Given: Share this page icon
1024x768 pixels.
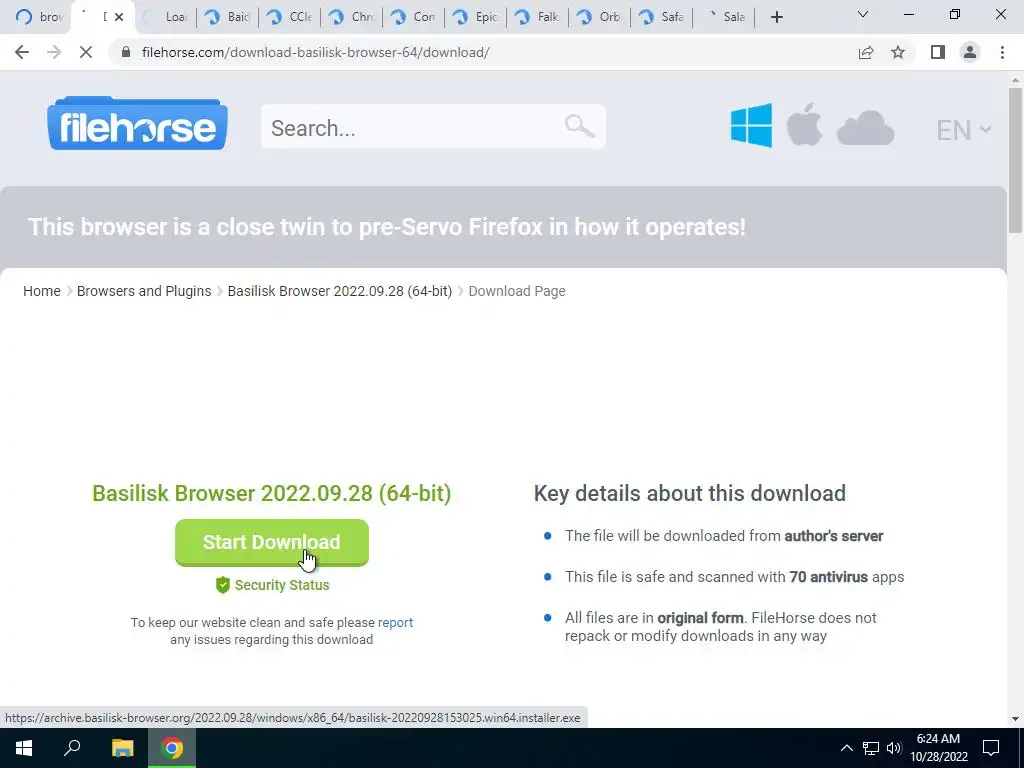Looking at the screenshot, I should click(866, 52).
